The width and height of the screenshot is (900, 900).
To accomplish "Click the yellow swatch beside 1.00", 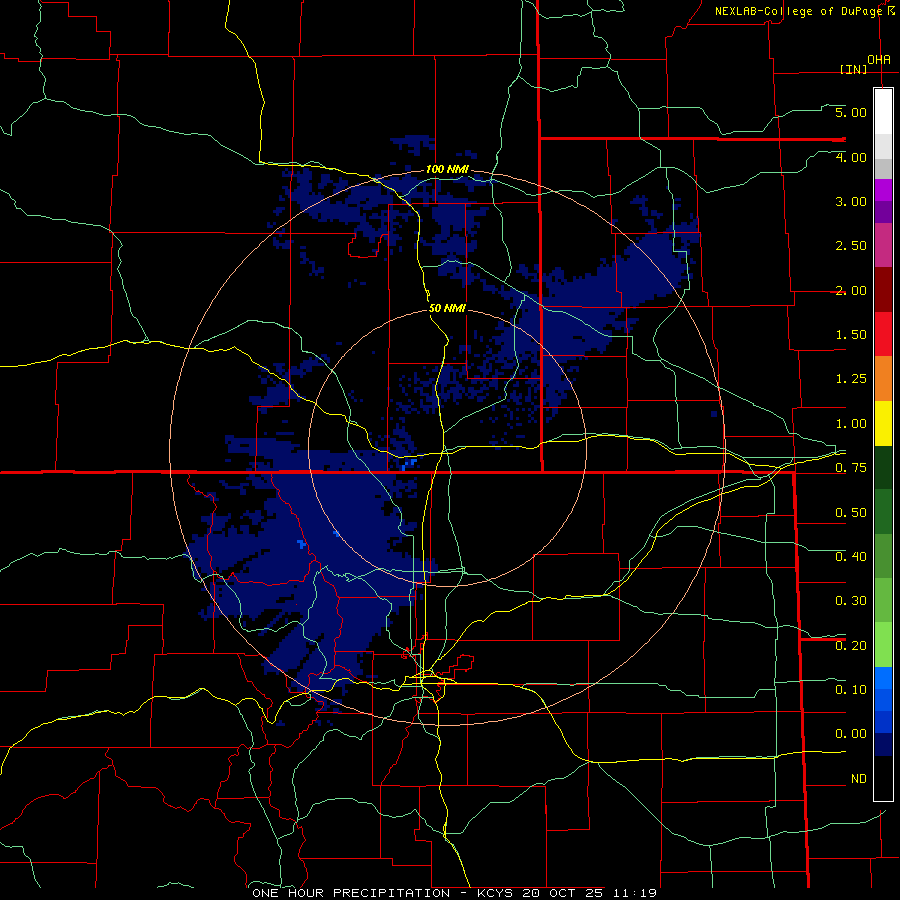I will (x=883, y=423).
